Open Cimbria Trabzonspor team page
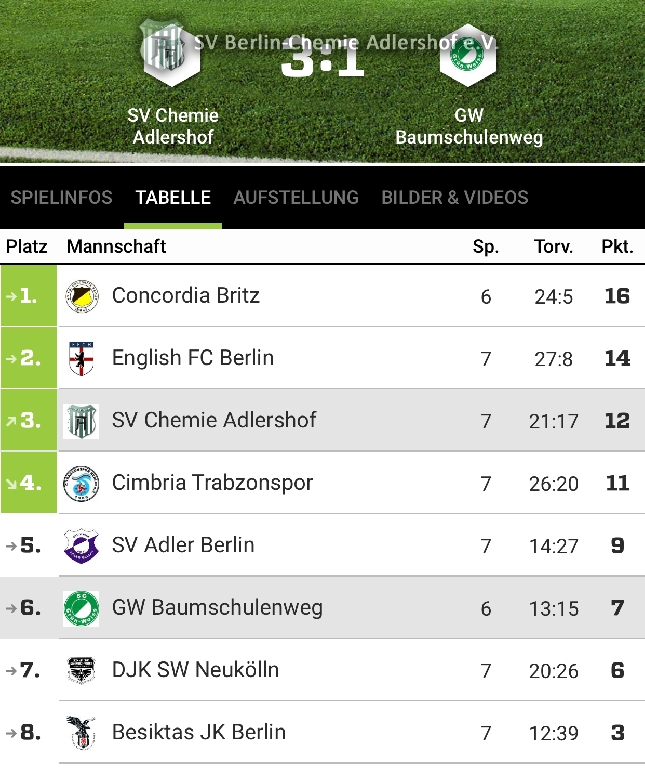Viewport: 645px width, 768px height. pos(212,483)
